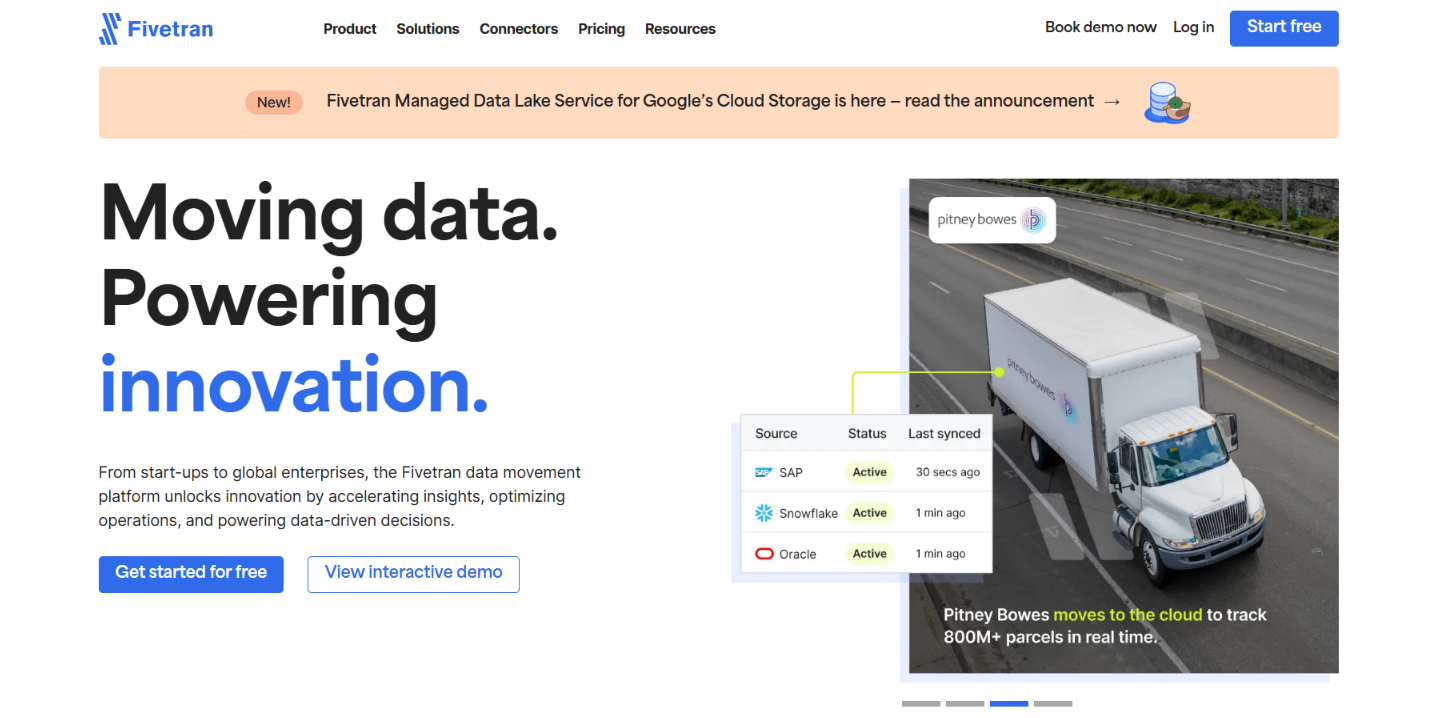Viewport: 1442px width, 718px height.
Task: Click the Fivetran logo
Action: [x=156, y=29]
